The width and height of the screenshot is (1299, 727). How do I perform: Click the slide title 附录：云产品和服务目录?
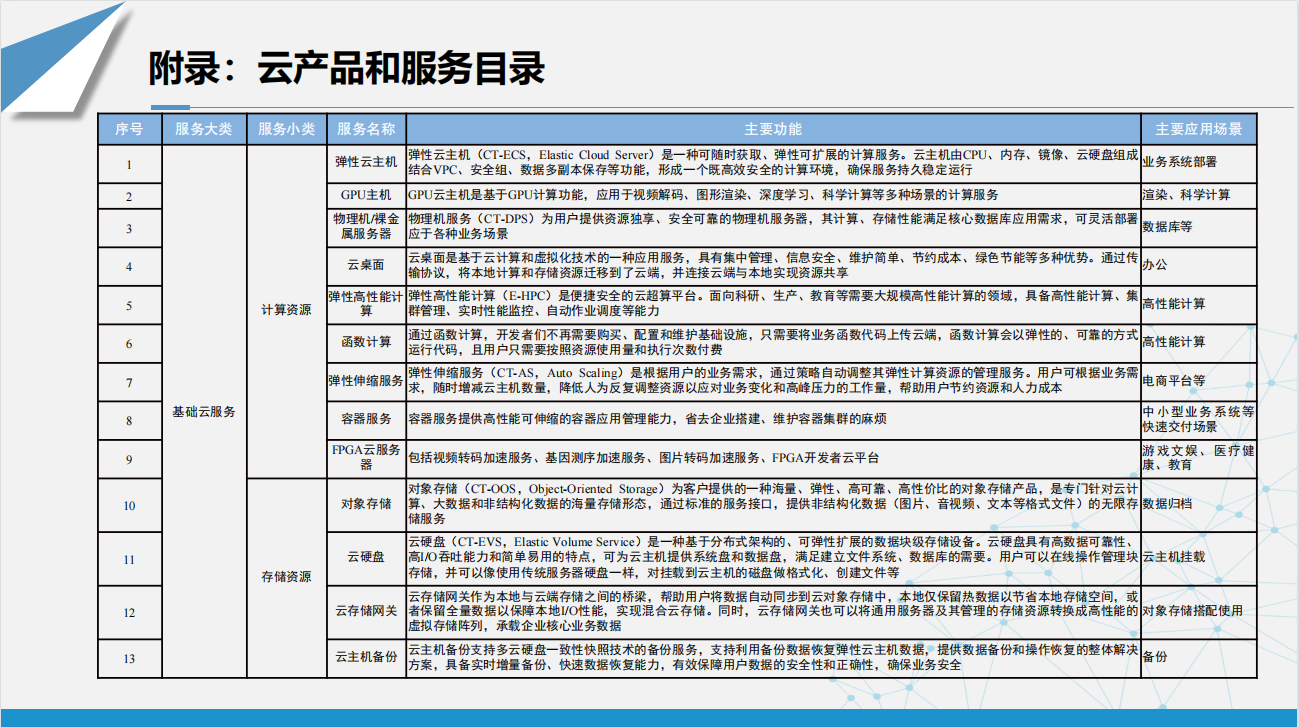click(346, 70)
